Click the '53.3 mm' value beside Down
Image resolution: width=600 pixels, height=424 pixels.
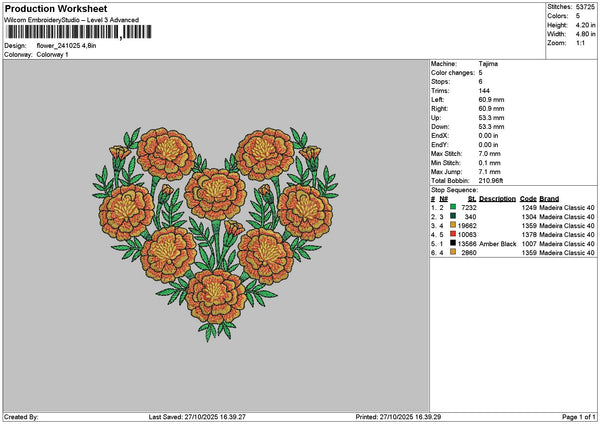(491, 127)
